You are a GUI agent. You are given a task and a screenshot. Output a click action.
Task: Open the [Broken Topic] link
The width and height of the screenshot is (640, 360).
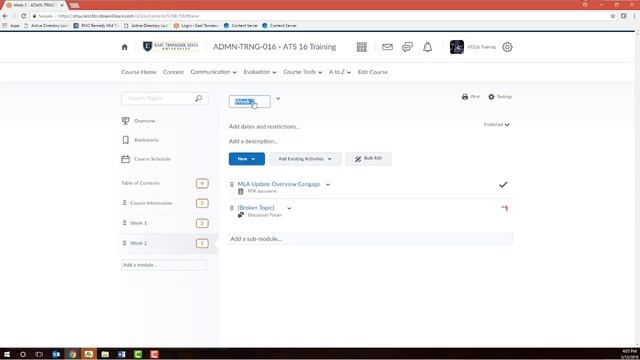pyautogui.click(x=256, y=208)
